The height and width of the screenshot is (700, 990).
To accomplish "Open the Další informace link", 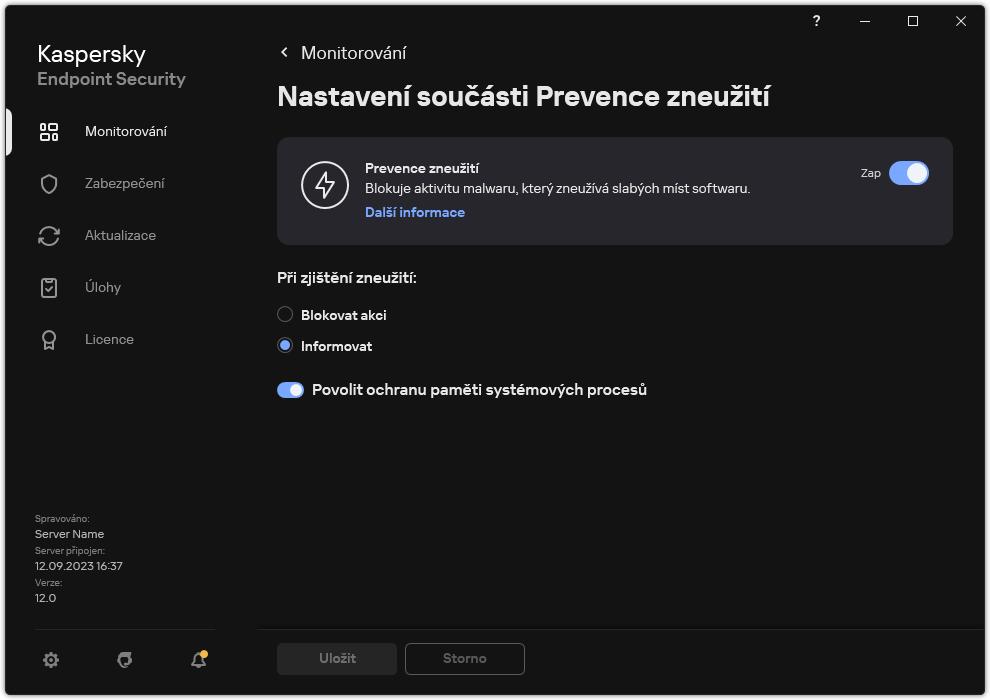I will (414, 212).
